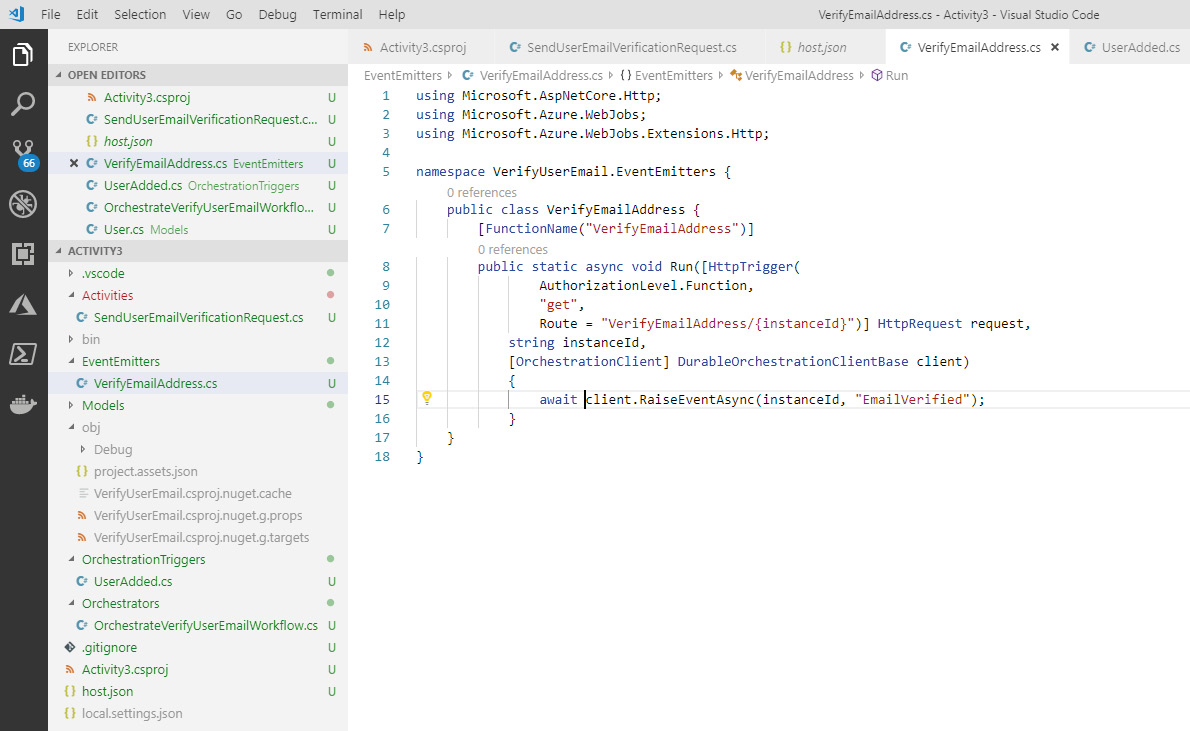Switch to the host.json tab
Viewport: 1190px width, 731px height.
point(824,47)
